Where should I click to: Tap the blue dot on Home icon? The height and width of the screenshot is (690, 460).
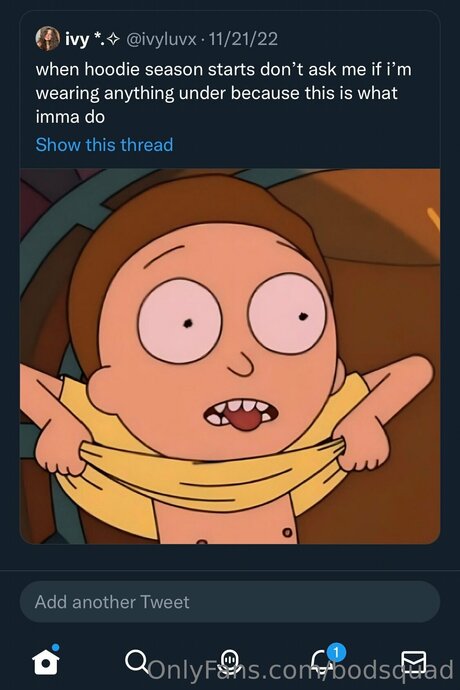click(x=55, y=647)
